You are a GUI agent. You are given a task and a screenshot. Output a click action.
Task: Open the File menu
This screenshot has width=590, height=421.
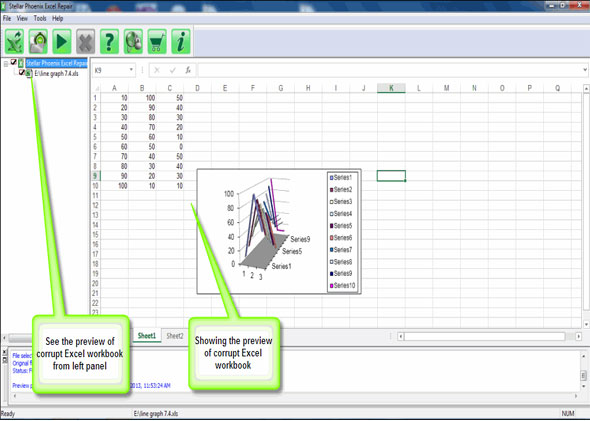click(x=7, y=18)
